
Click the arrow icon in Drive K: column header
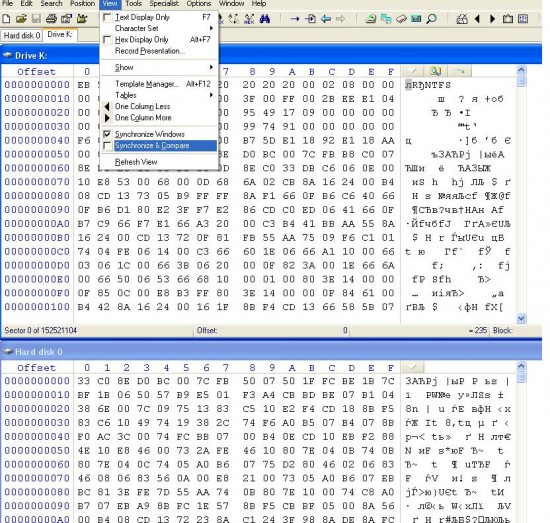click(460, 71)
